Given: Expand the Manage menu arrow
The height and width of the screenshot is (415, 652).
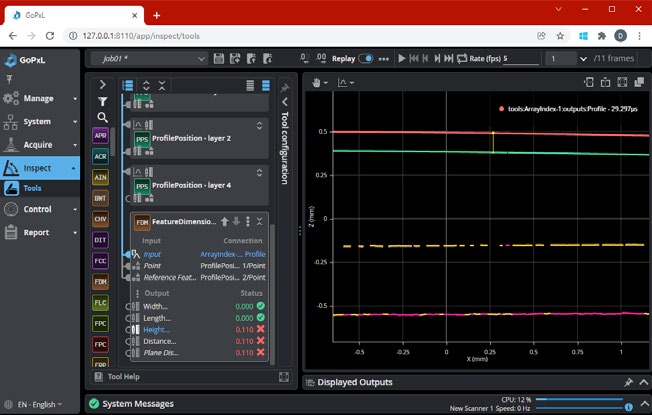Looking at the screenshot, I should pos(75,99).
